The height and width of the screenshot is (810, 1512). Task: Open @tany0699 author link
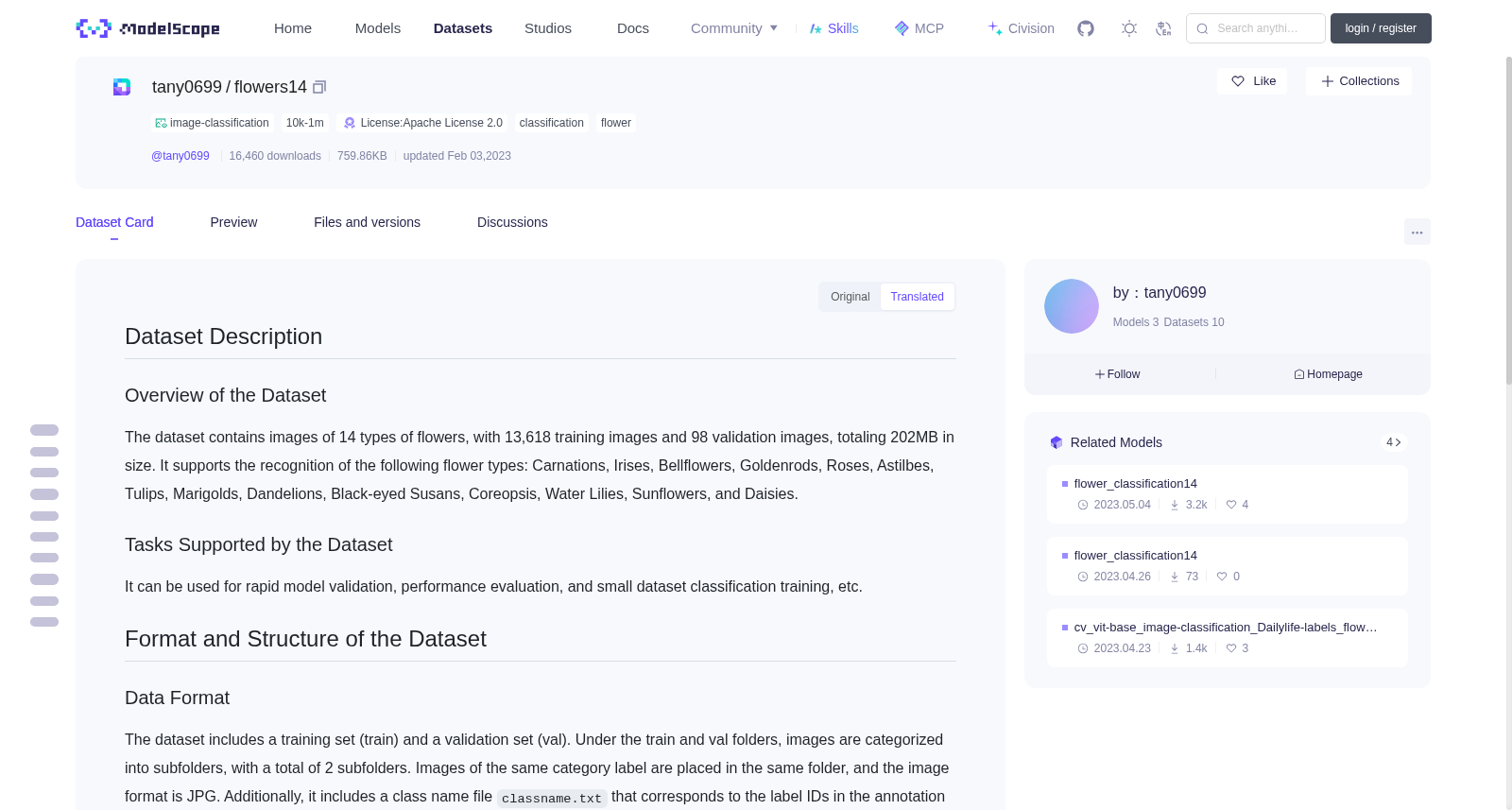180,156
